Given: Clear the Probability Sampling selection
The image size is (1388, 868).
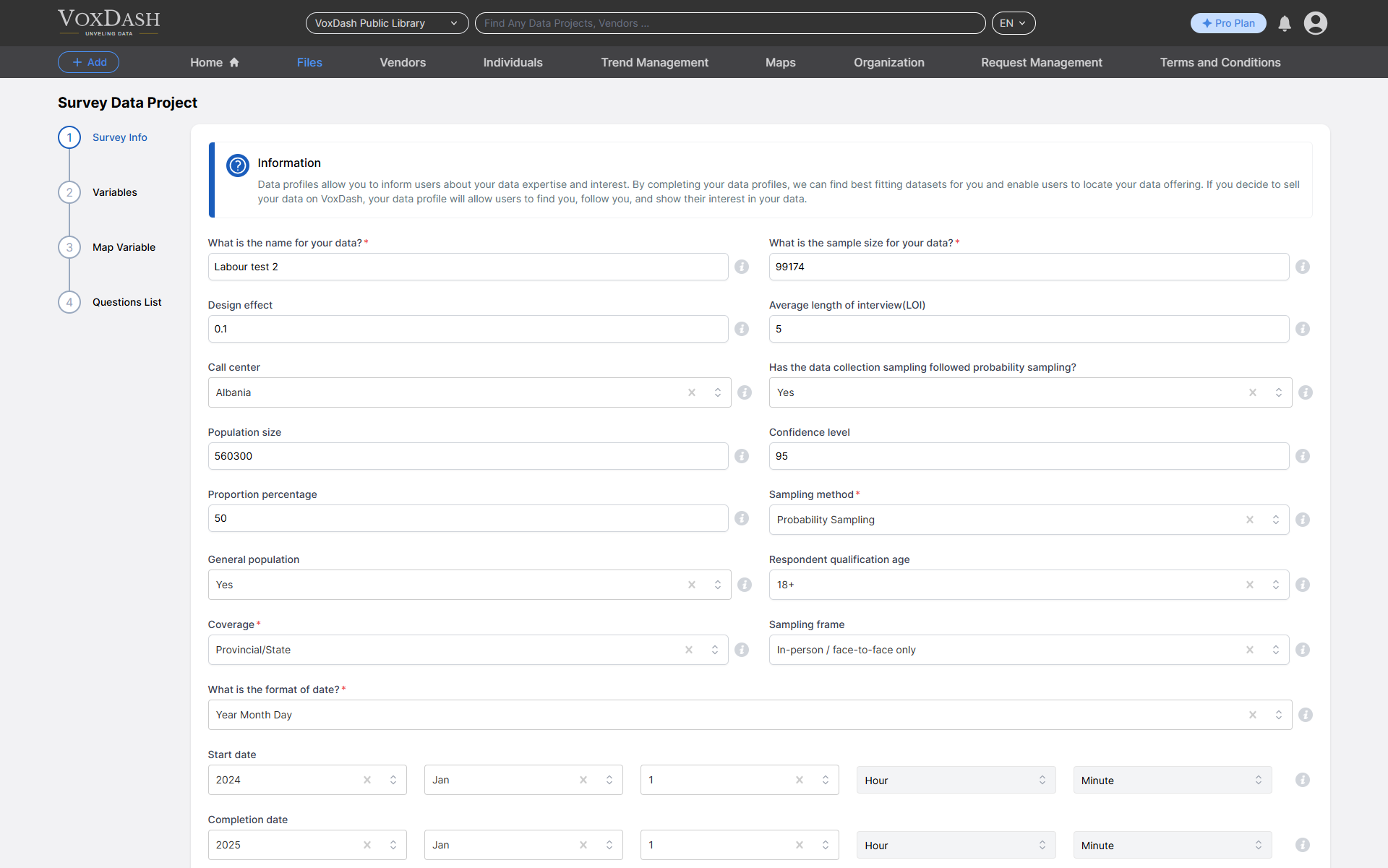Looking at the screenshot, I should 1249,520.
